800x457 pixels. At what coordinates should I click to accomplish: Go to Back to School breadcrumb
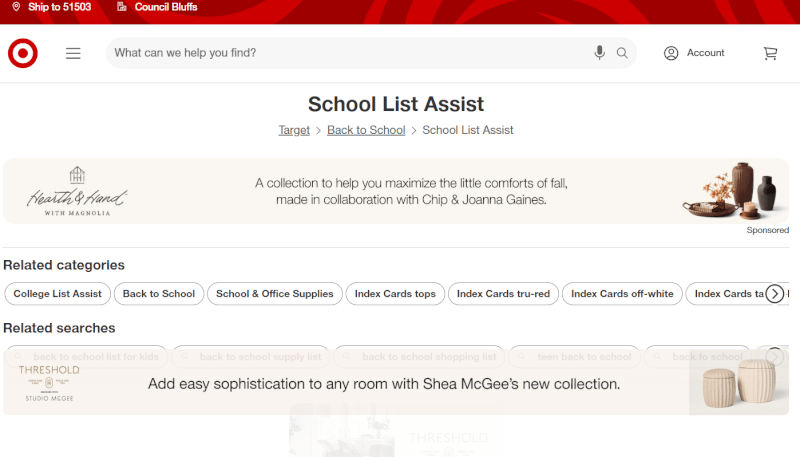[x=366, y=130]
